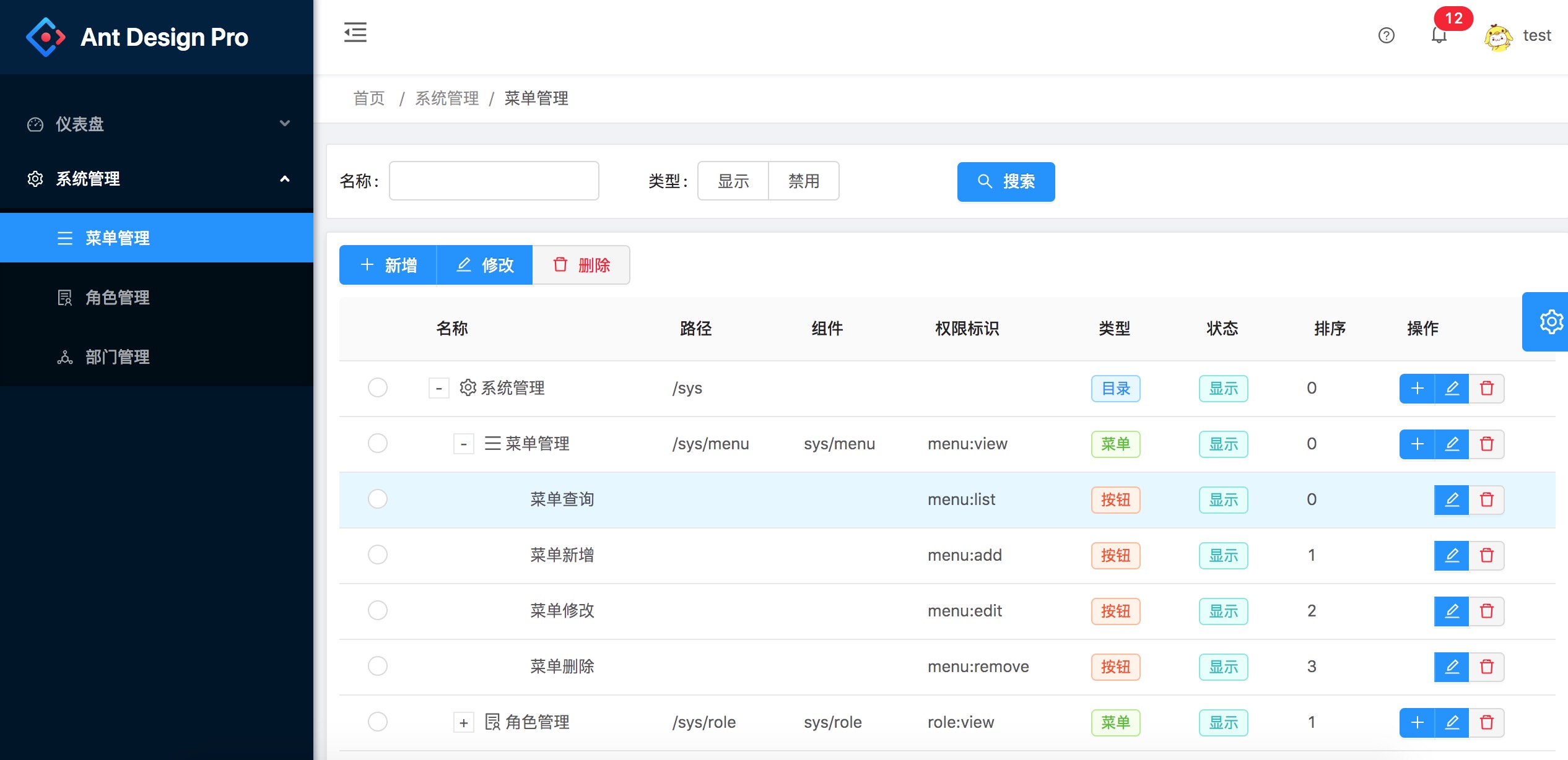This screenshot has height=760, width=1568.
Task: Open 部门管理 in the sidebar
Action: [x=118, y=357]
